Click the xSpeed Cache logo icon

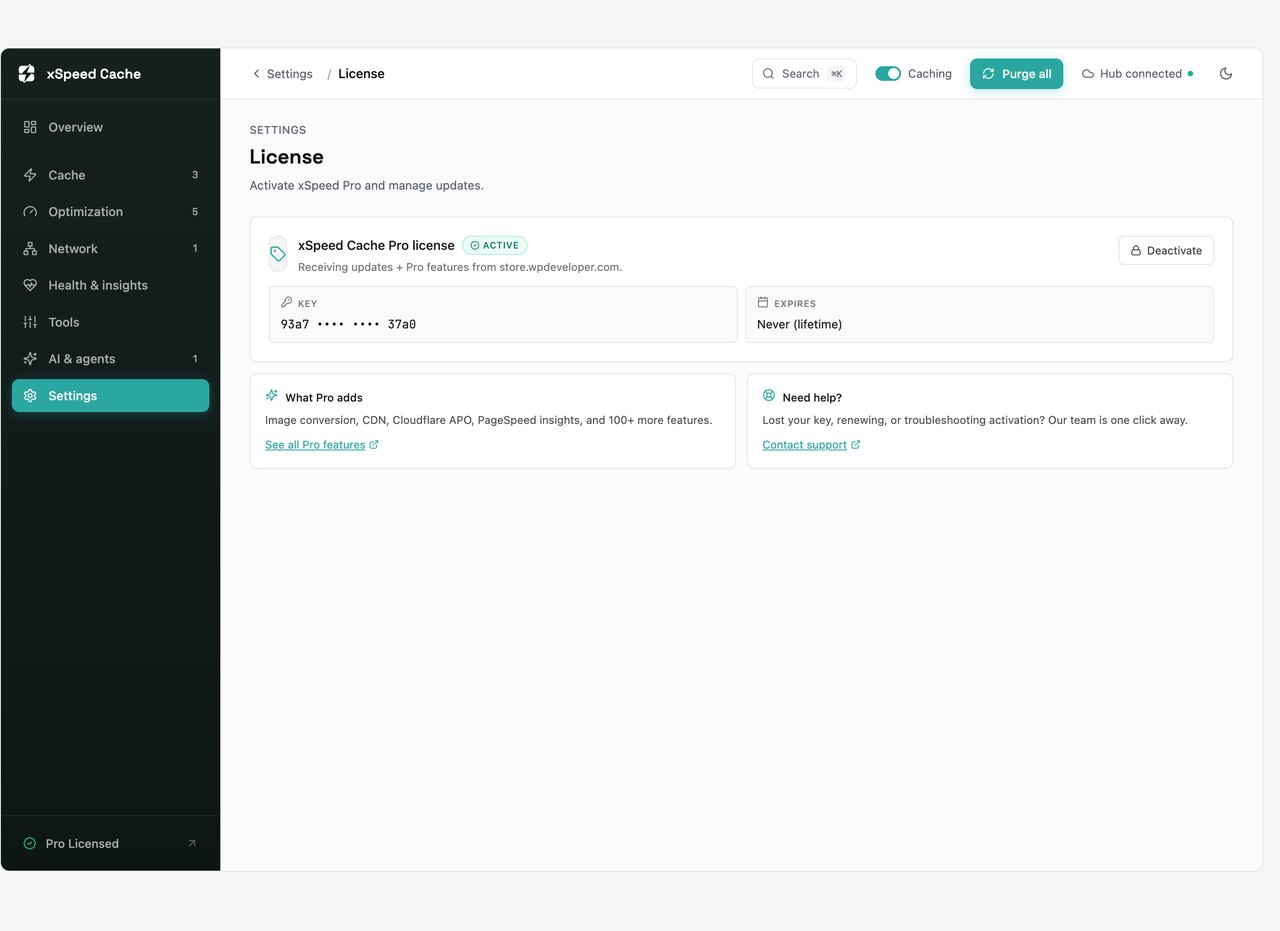(27, 73)
